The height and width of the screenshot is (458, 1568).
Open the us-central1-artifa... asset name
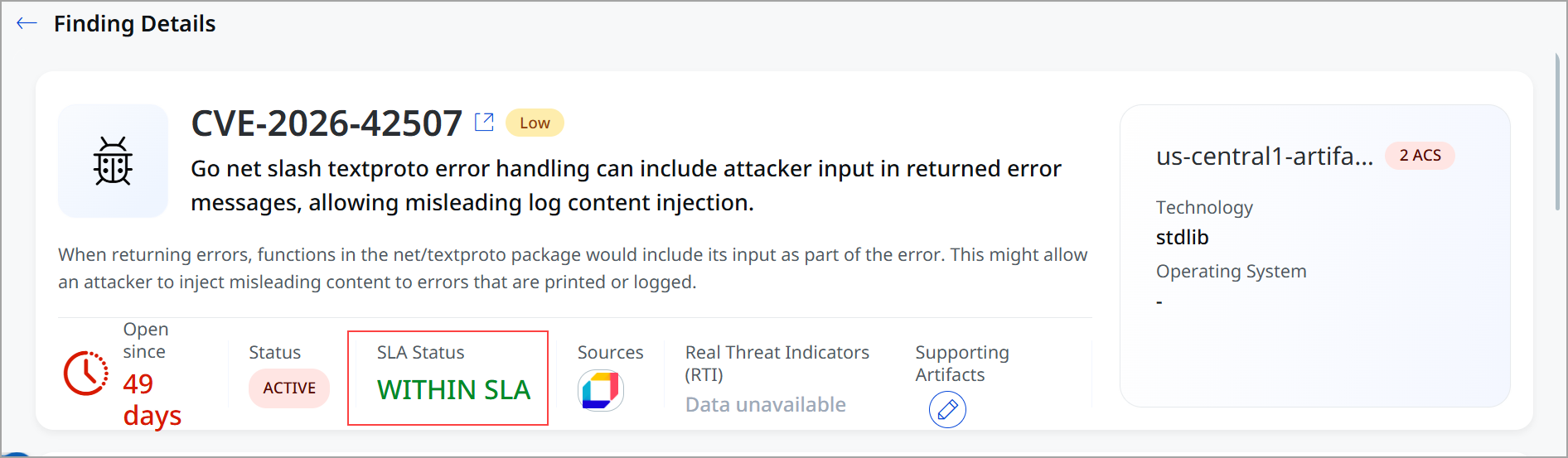[1265, 156]
